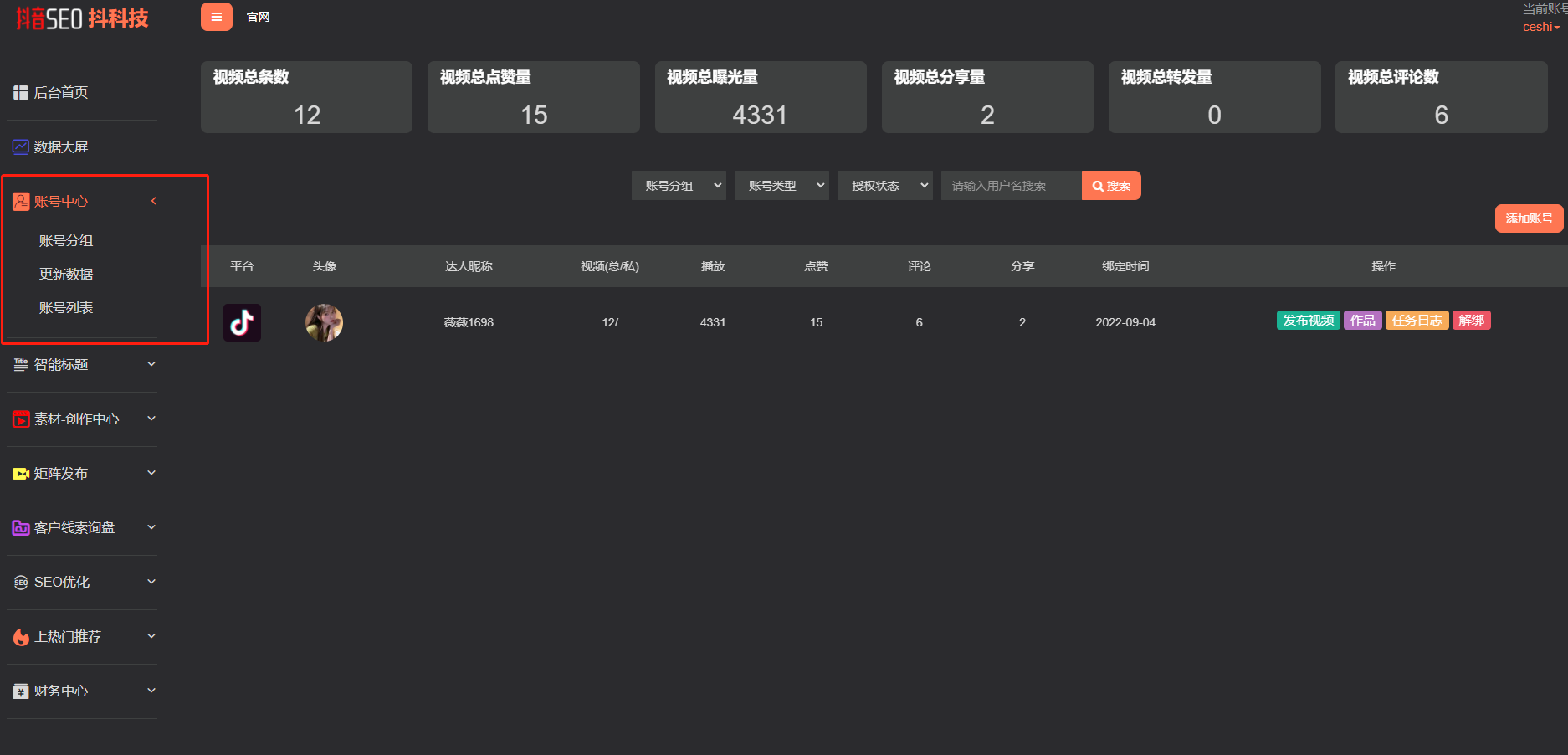
Task: Click the 素材-创作中心 video icon
Action: pyautogui.click(x=21, y=419)
